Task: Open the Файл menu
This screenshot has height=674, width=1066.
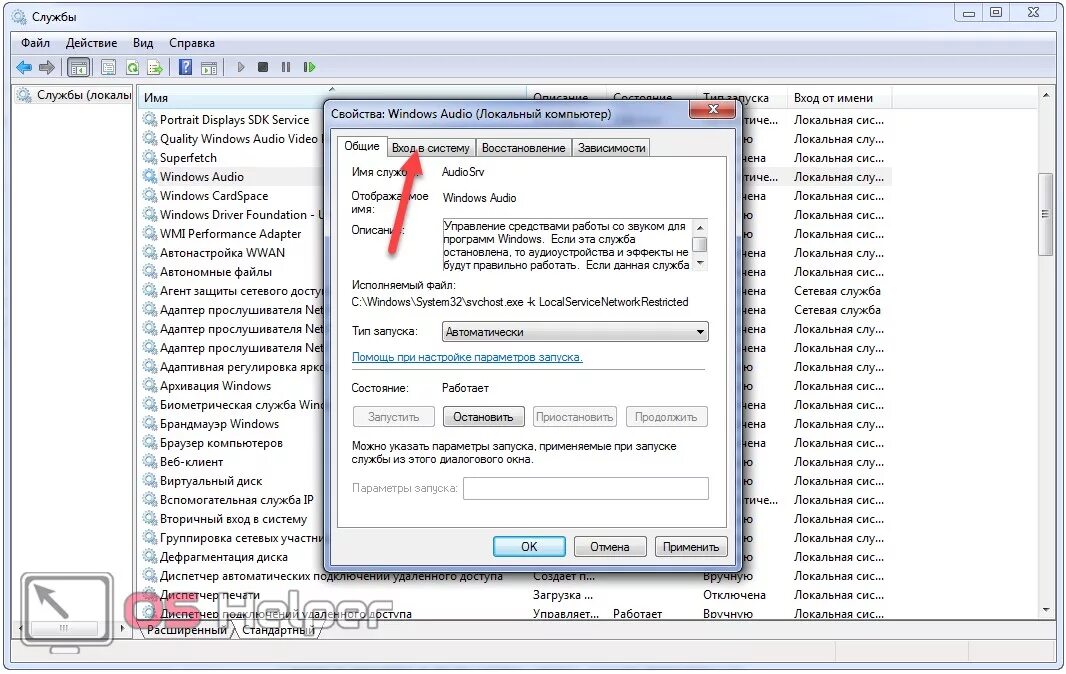Action: point(35,43)
